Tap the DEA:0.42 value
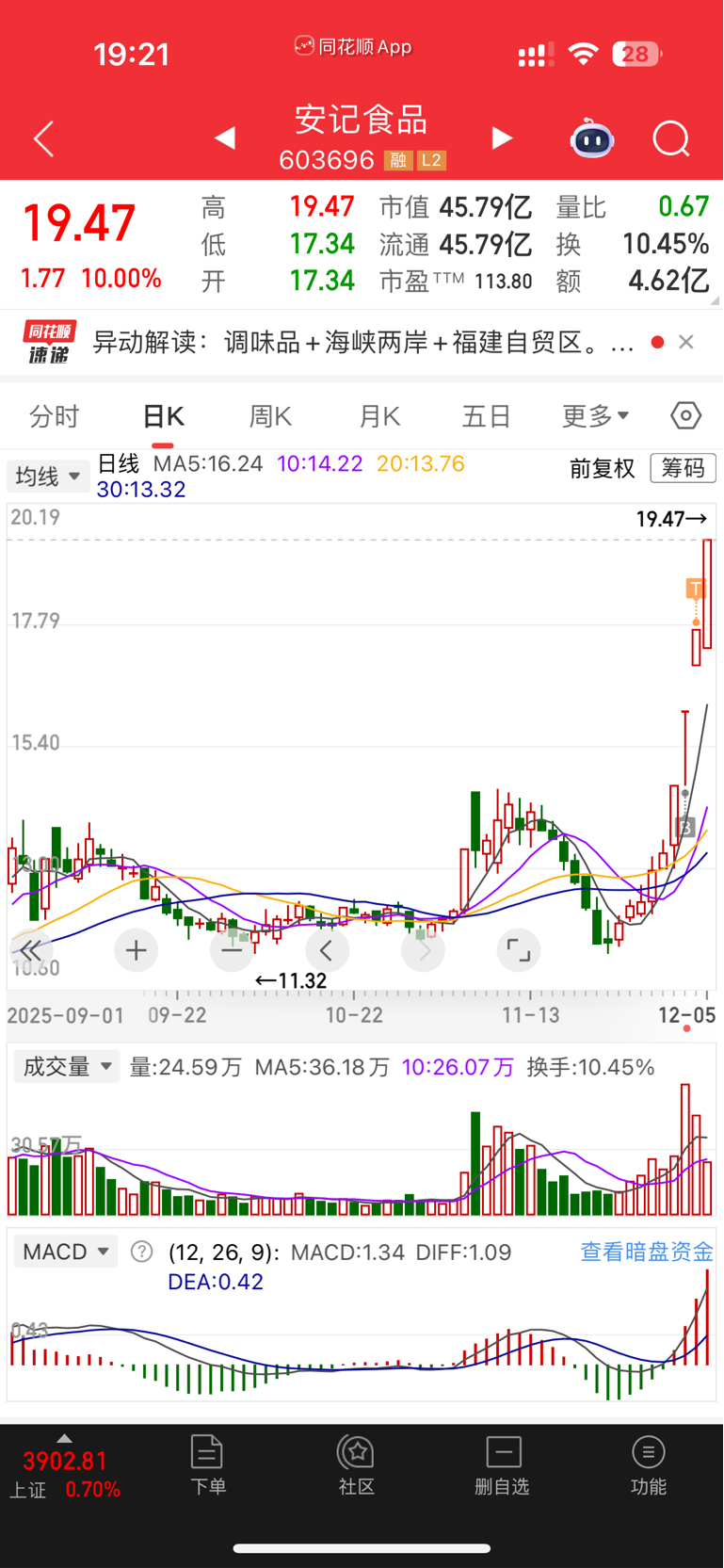724x1568 pixels. tap(216, 1282)
